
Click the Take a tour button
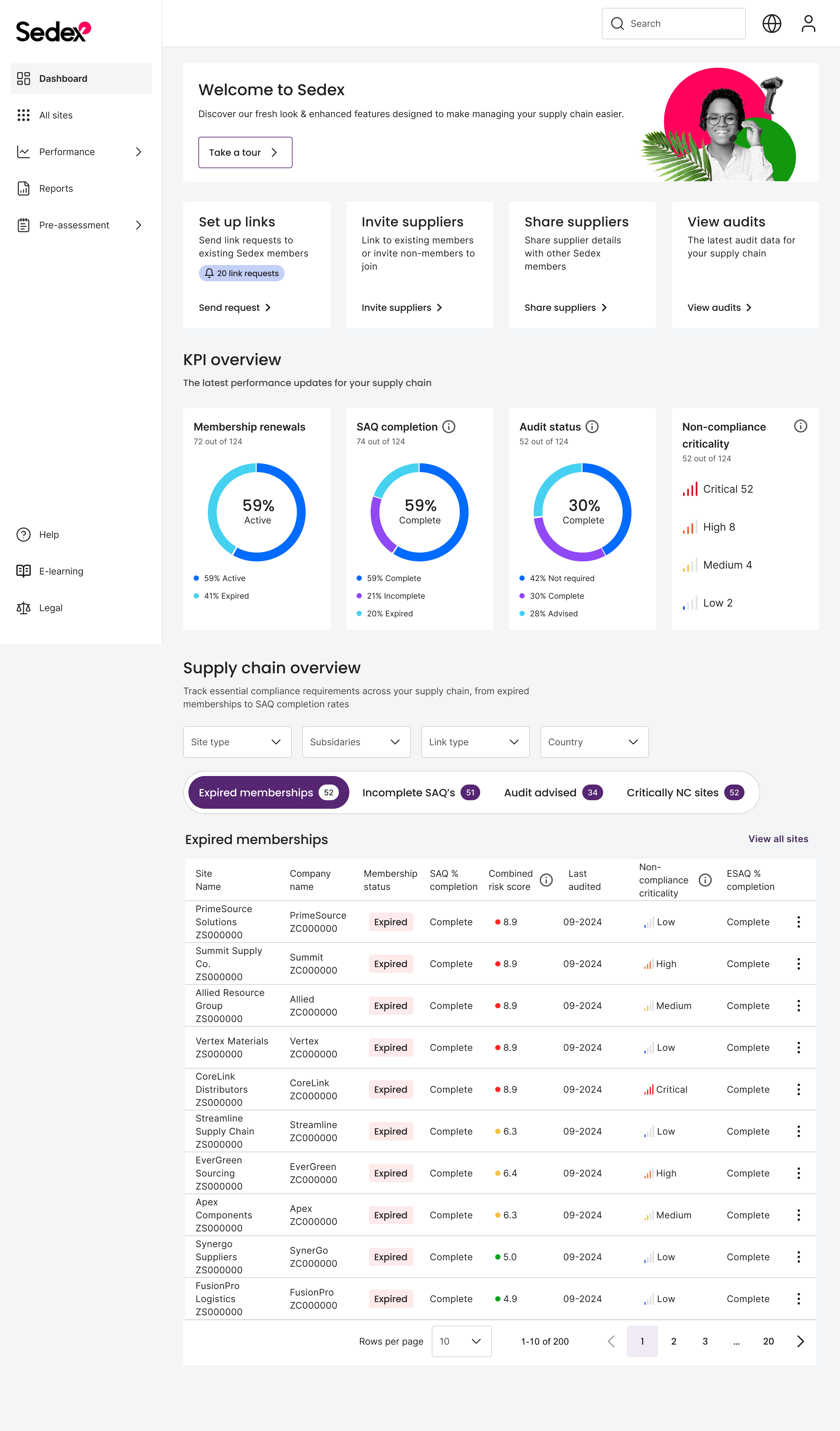[245, 152]
